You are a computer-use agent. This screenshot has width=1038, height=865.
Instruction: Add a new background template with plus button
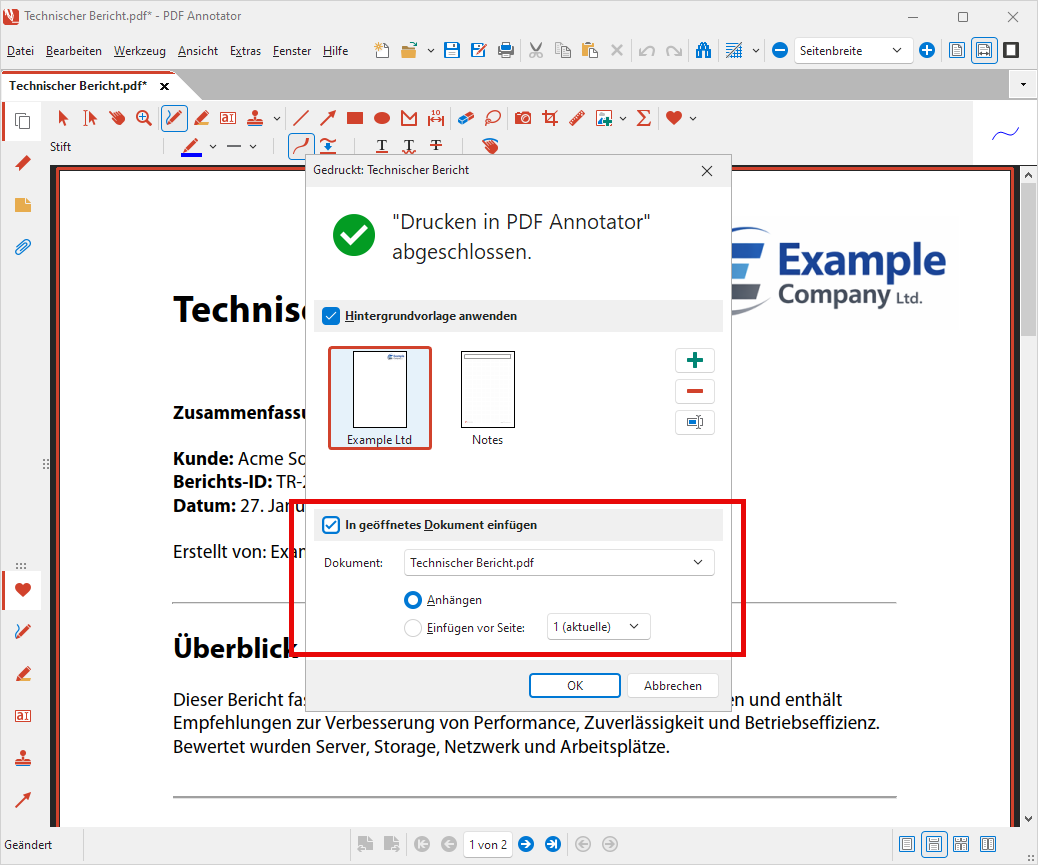pyautogui.click(x=695, y=361)
